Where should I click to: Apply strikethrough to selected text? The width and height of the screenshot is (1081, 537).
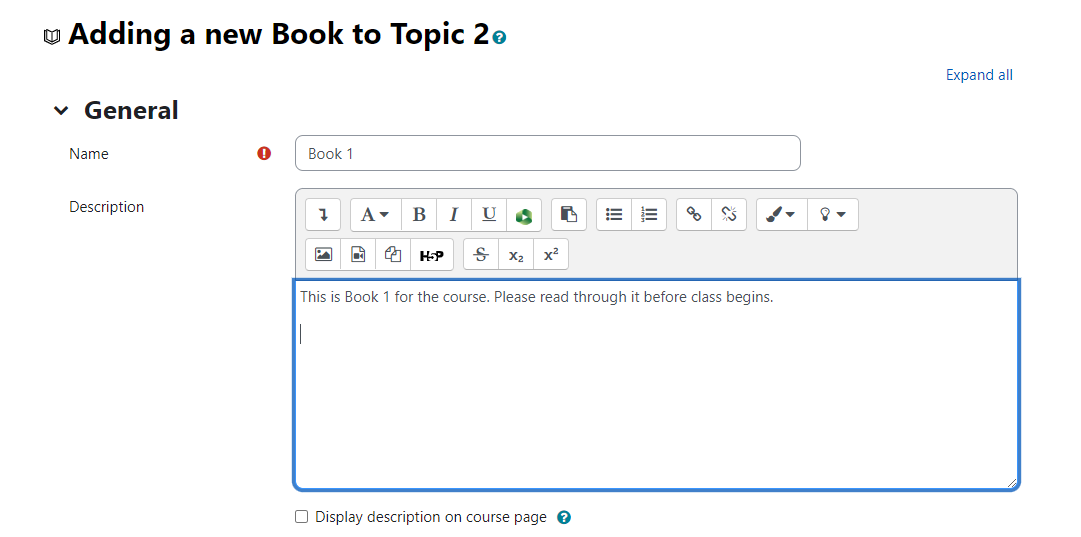coord(481,254)
